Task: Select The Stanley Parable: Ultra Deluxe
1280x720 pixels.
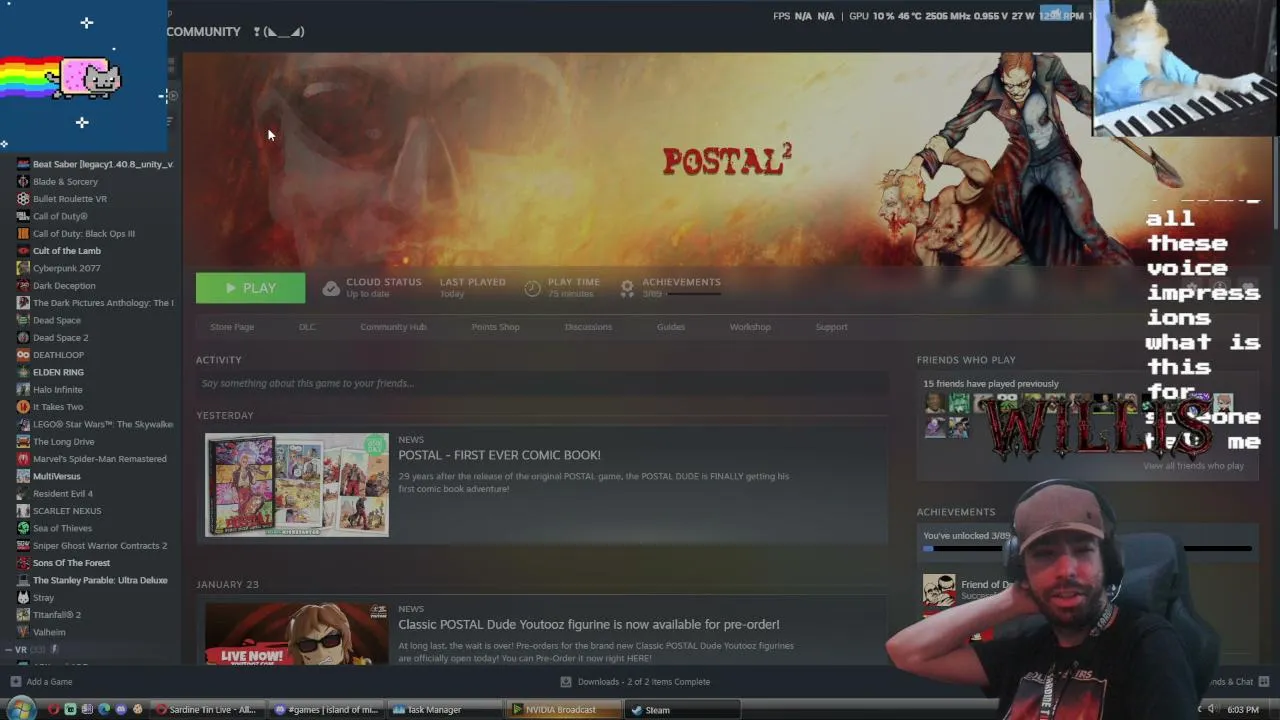Action: [100, 580]
